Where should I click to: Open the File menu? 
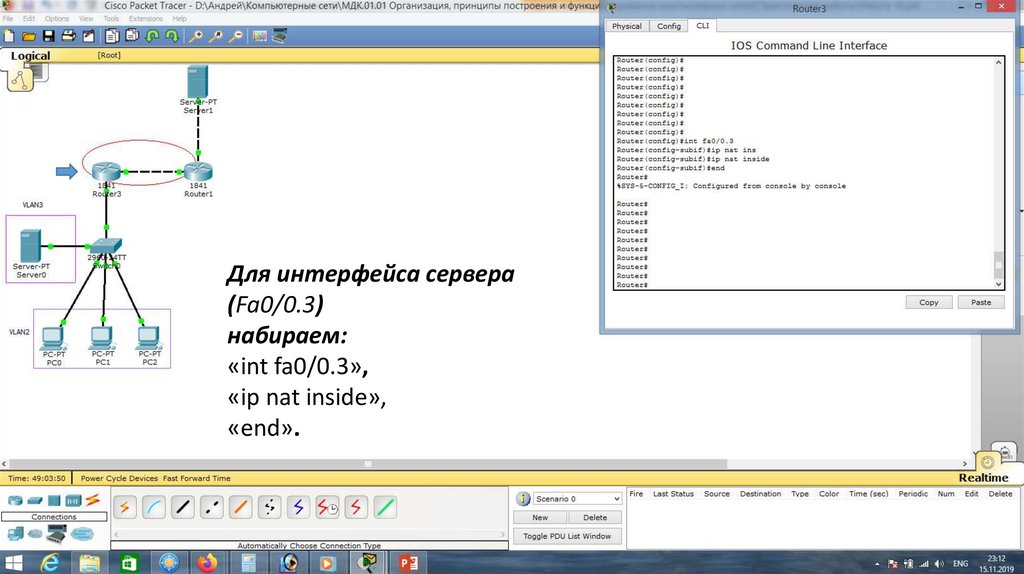[8, 18]
